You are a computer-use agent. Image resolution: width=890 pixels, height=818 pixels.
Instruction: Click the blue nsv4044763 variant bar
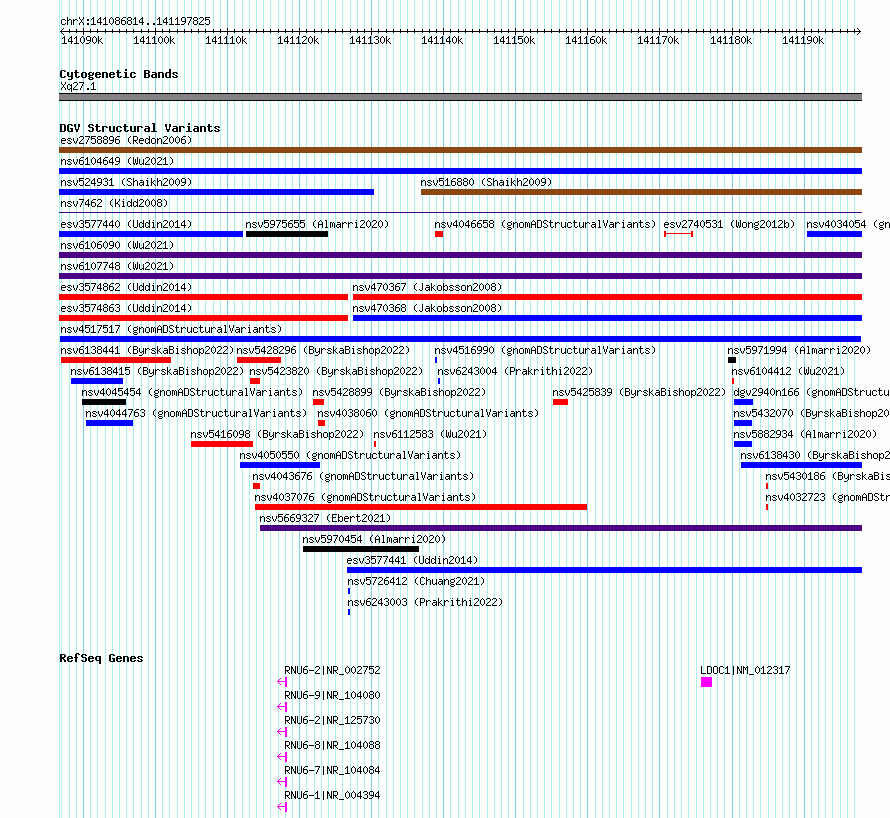[x=110, y=423]
